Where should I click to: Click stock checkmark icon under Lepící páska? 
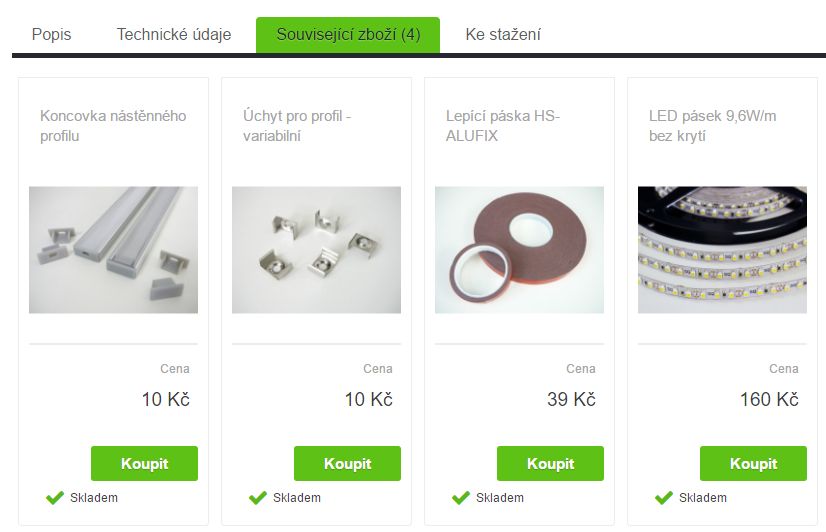(460, 497)
